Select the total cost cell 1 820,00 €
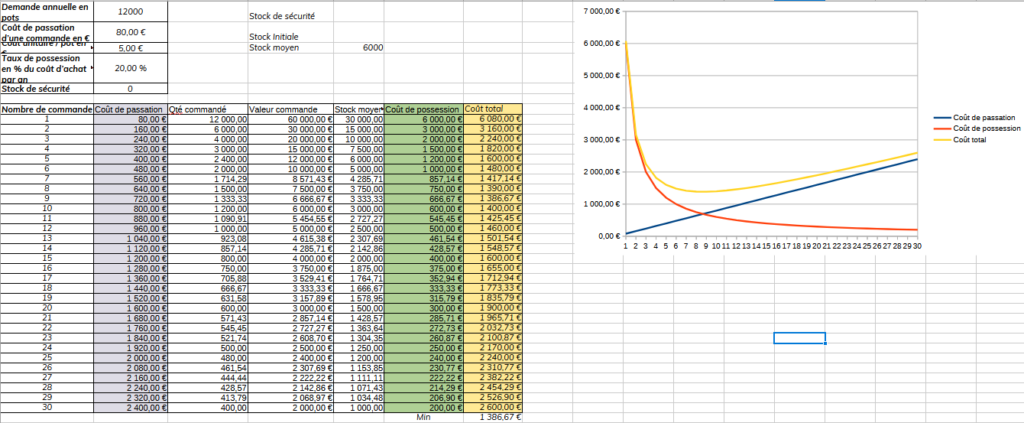 click(493, 149)
